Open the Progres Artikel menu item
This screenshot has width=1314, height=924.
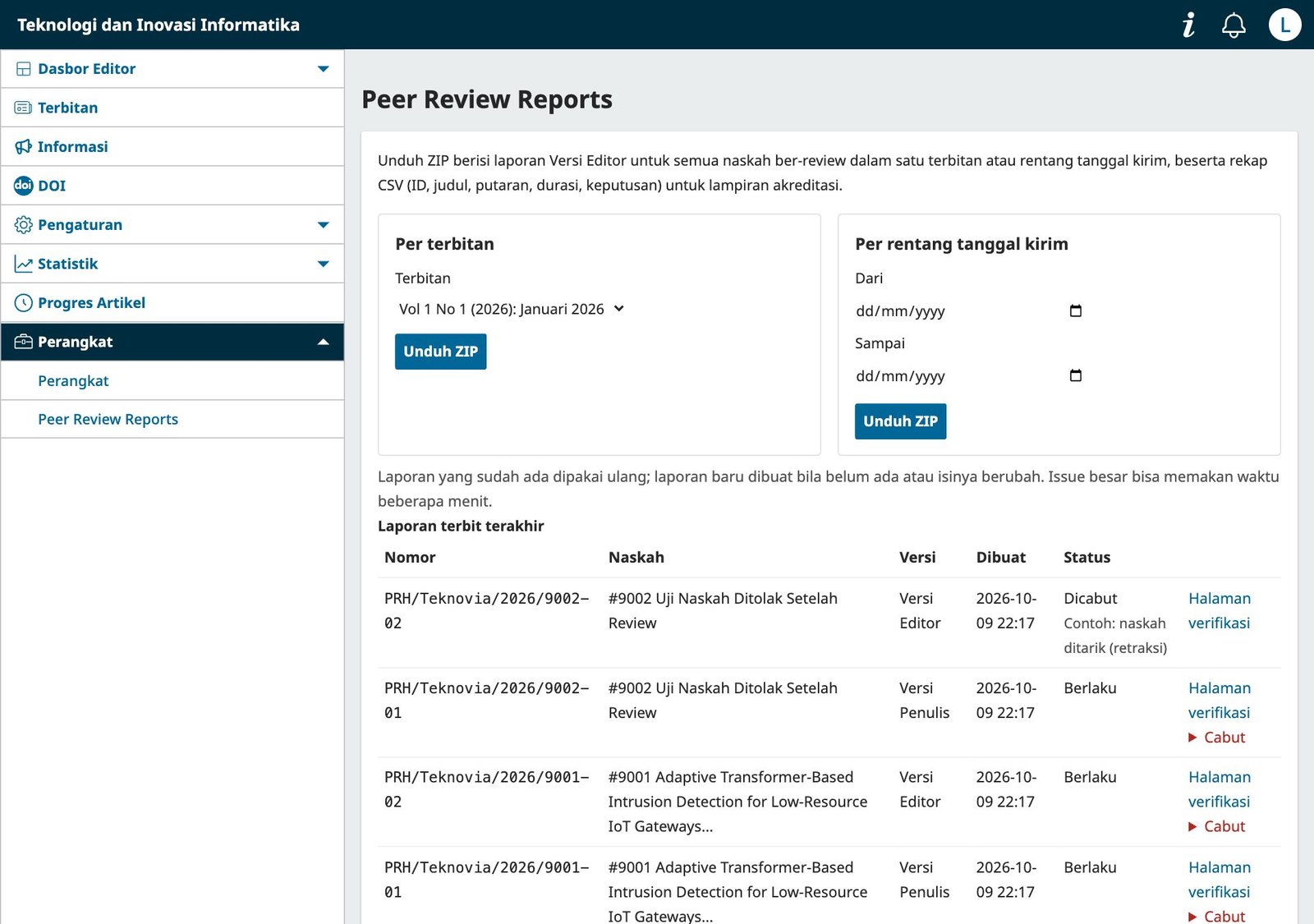[172, 303]
